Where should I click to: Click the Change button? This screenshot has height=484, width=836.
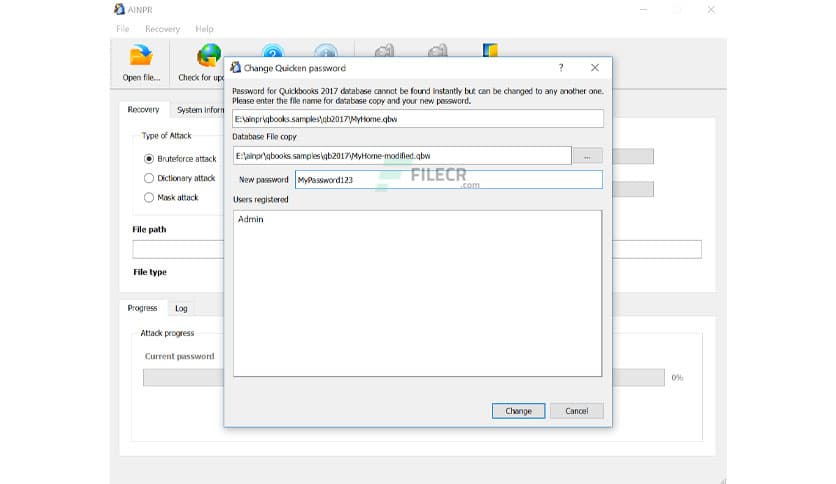pyautogui.click(x=518, y=411)
